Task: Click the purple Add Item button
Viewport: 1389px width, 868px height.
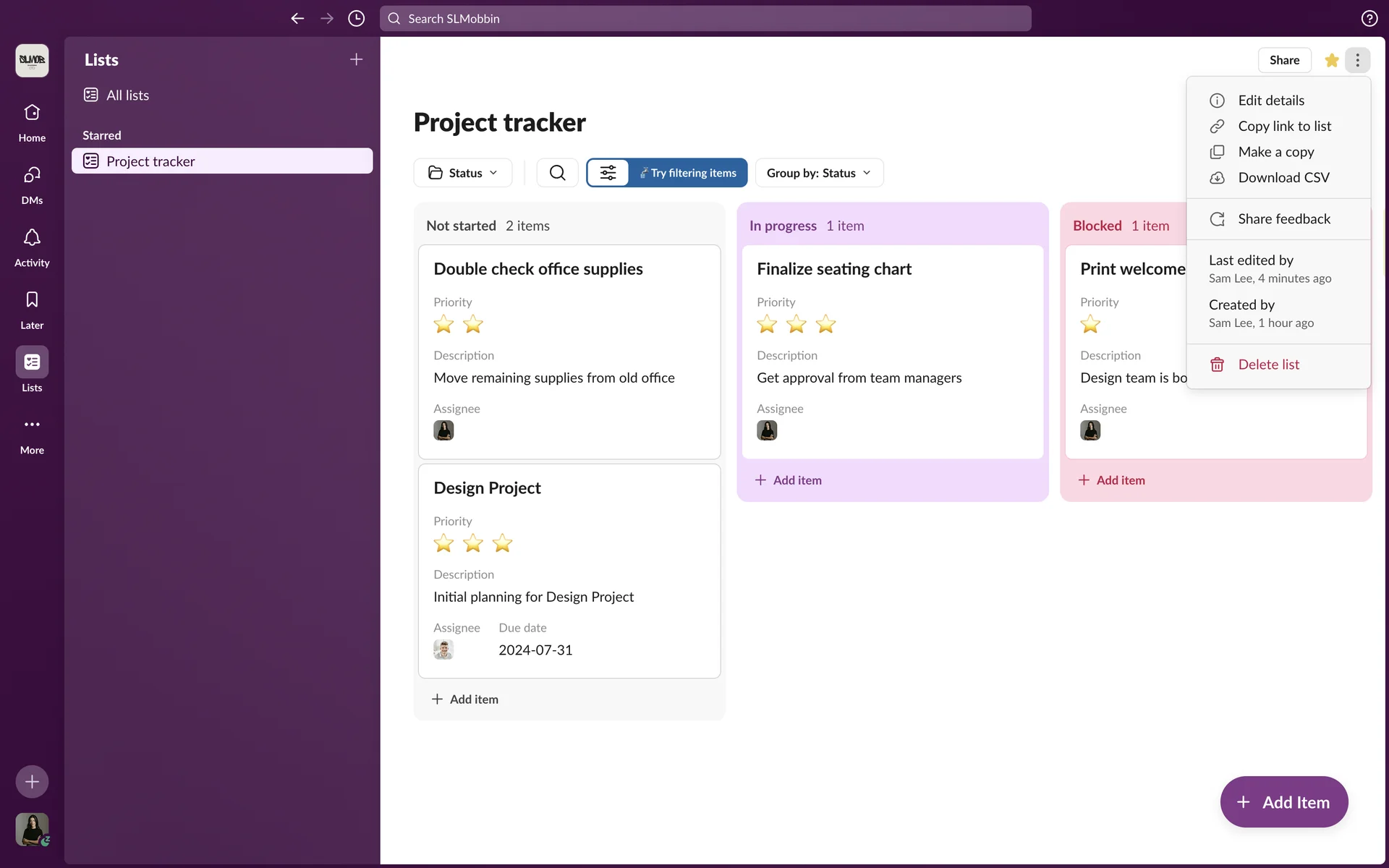Action: (x=1283, y=802)
